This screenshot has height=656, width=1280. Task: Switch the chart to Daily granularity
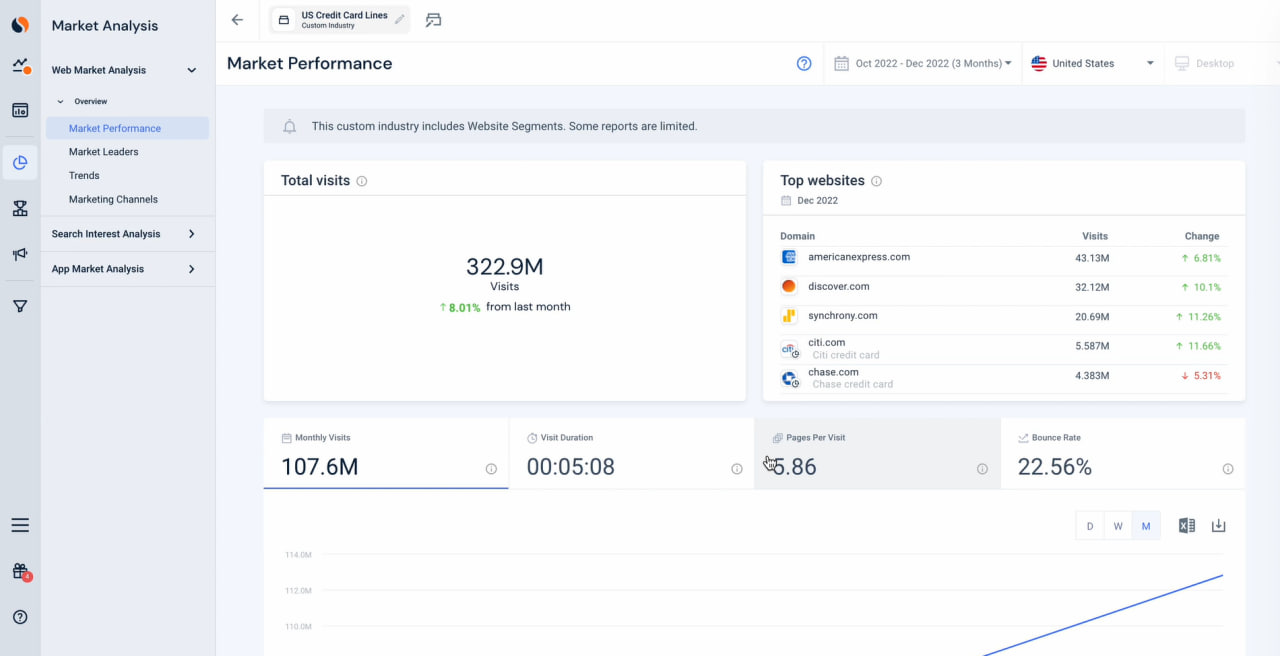point(1089,524)
